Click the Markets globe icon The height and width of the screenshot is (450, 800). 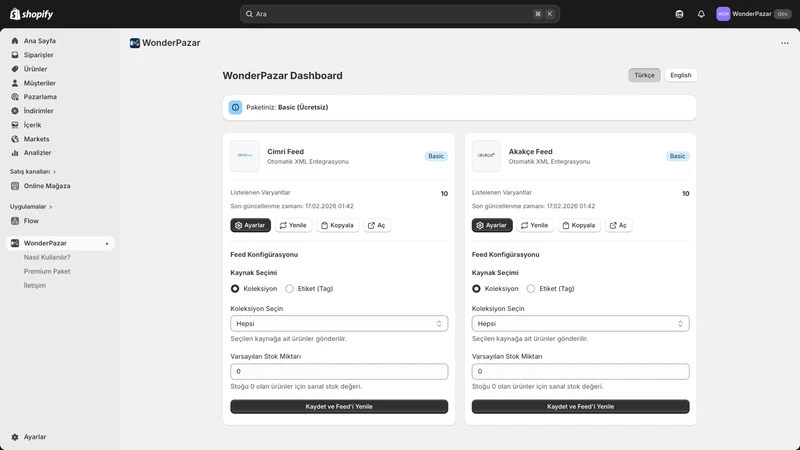[x=15, y=139]
